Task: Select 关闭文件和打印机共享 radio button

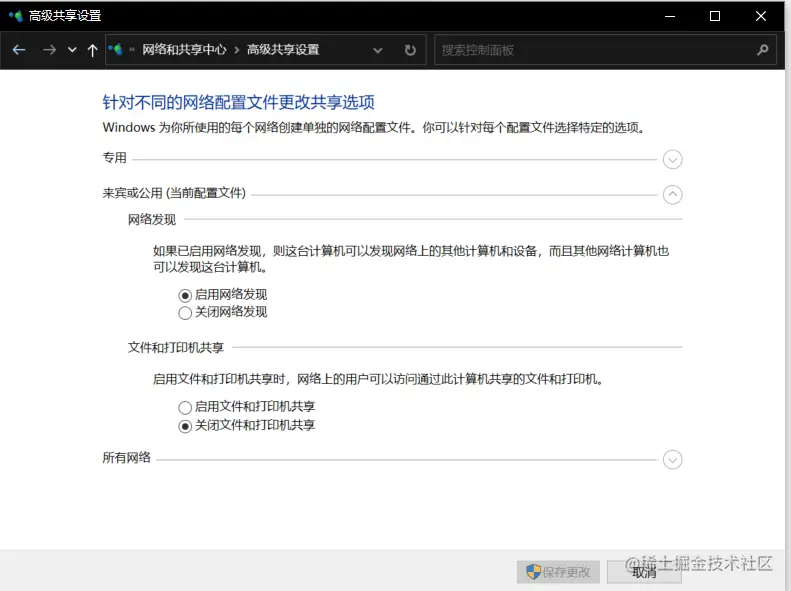Action: click(185, 426)
